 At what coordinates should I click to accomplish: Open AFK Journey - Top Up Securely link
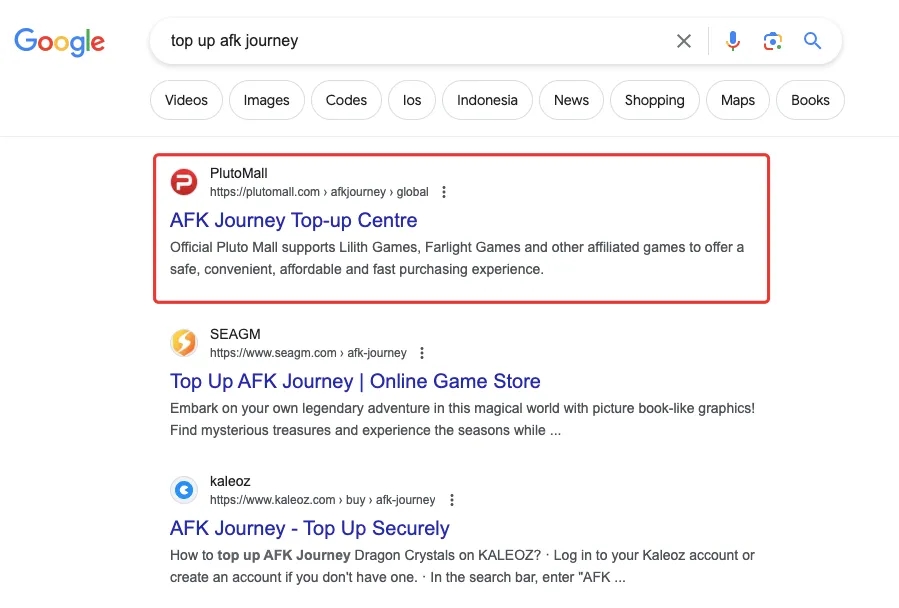tap(309, 528)
